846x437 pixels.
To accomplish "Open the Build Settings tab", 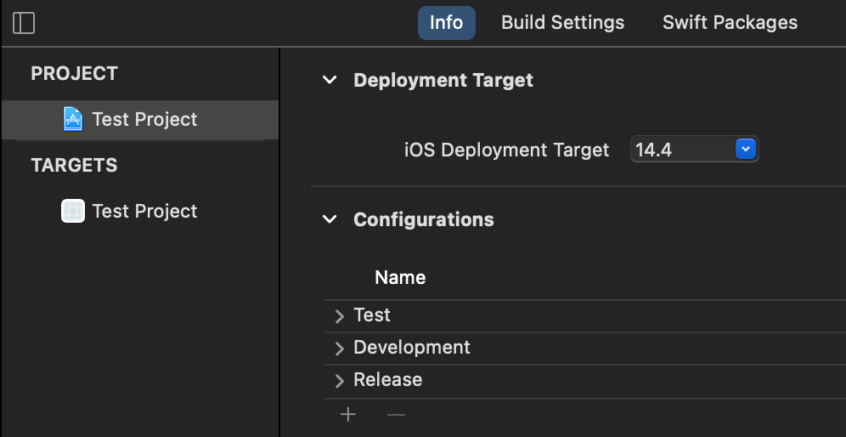I will [563, 23].
